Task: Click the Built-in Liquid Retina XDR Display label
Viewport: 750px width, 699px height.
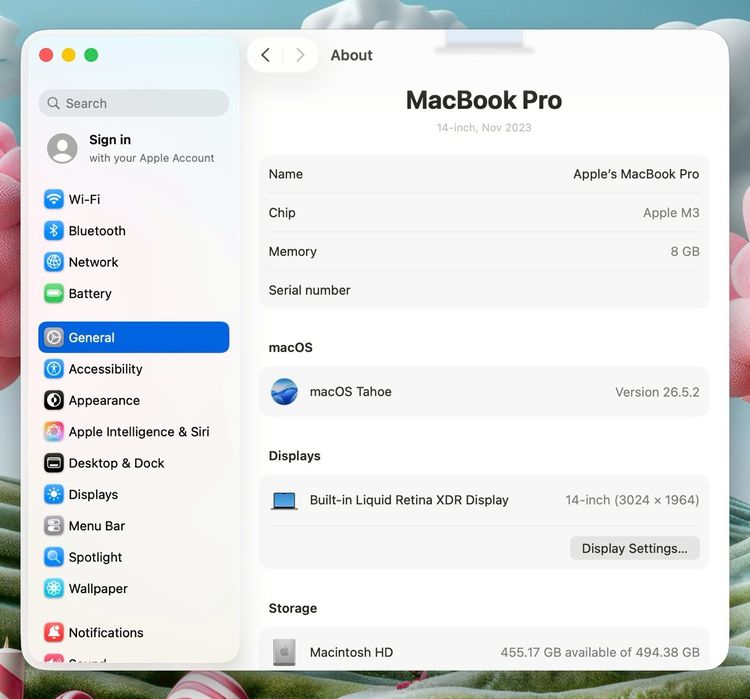Action: coord(409,500)
